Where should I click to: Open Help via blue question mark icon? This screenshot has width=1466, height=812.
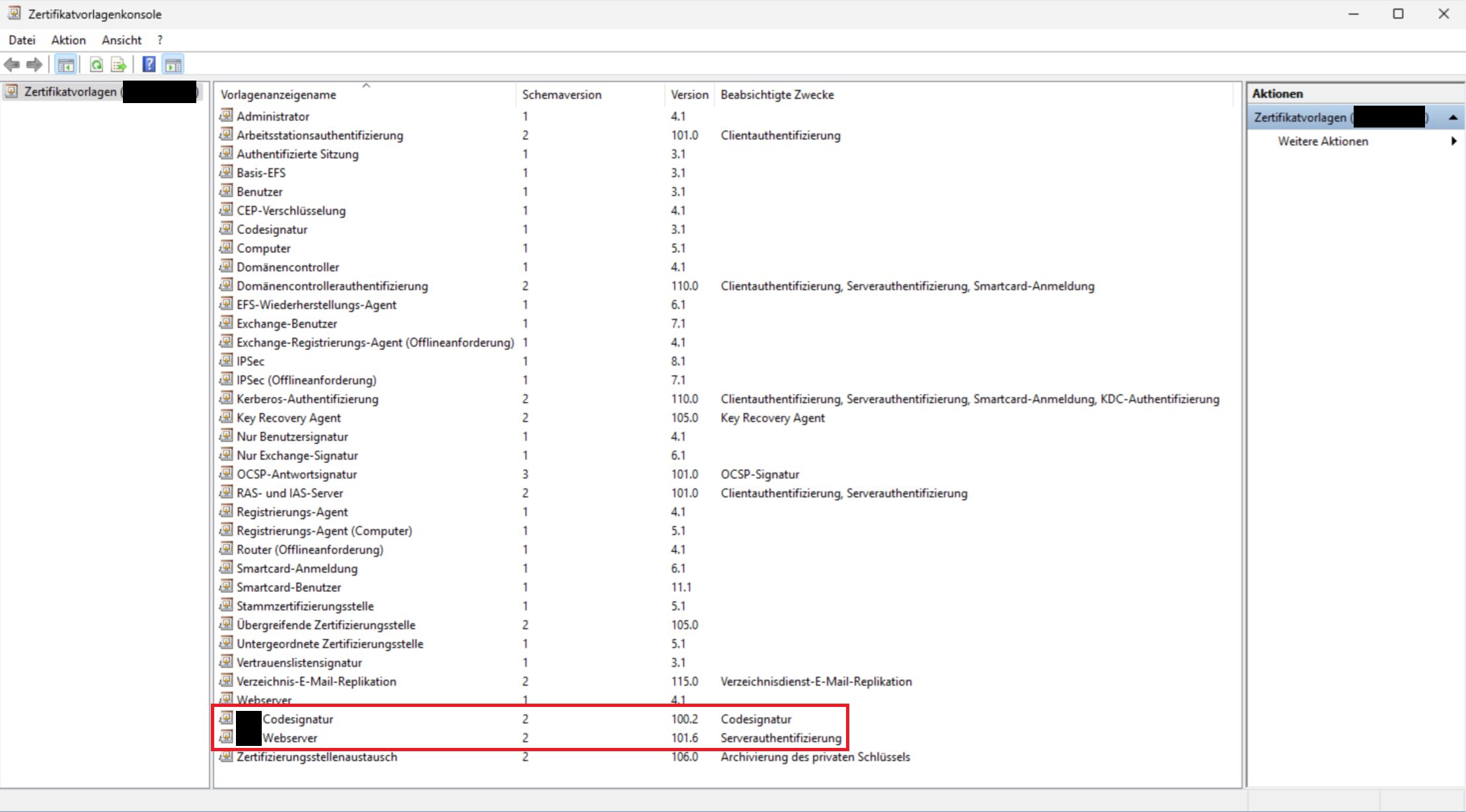(149, 65)
